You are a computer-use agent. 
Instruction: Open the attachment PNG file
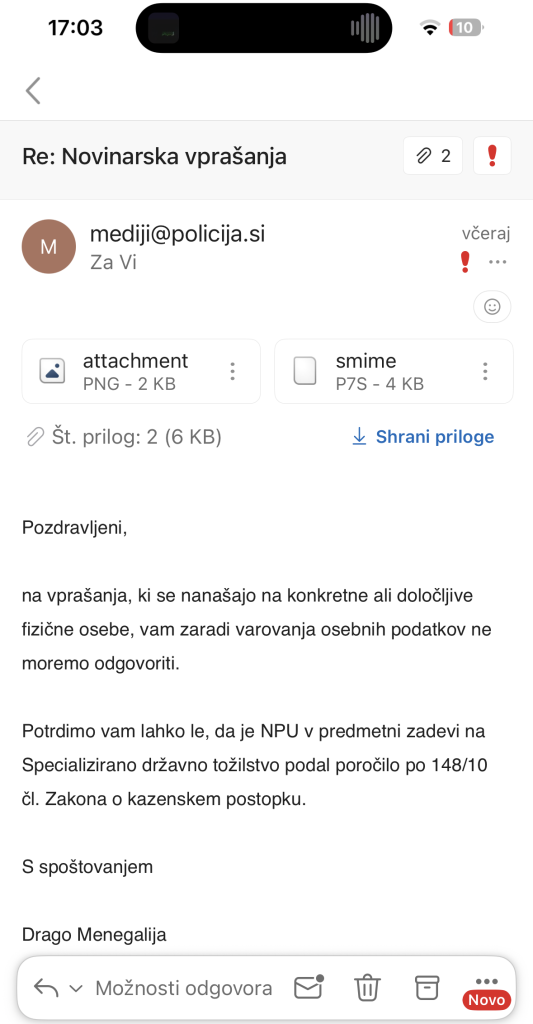(141, 371)
